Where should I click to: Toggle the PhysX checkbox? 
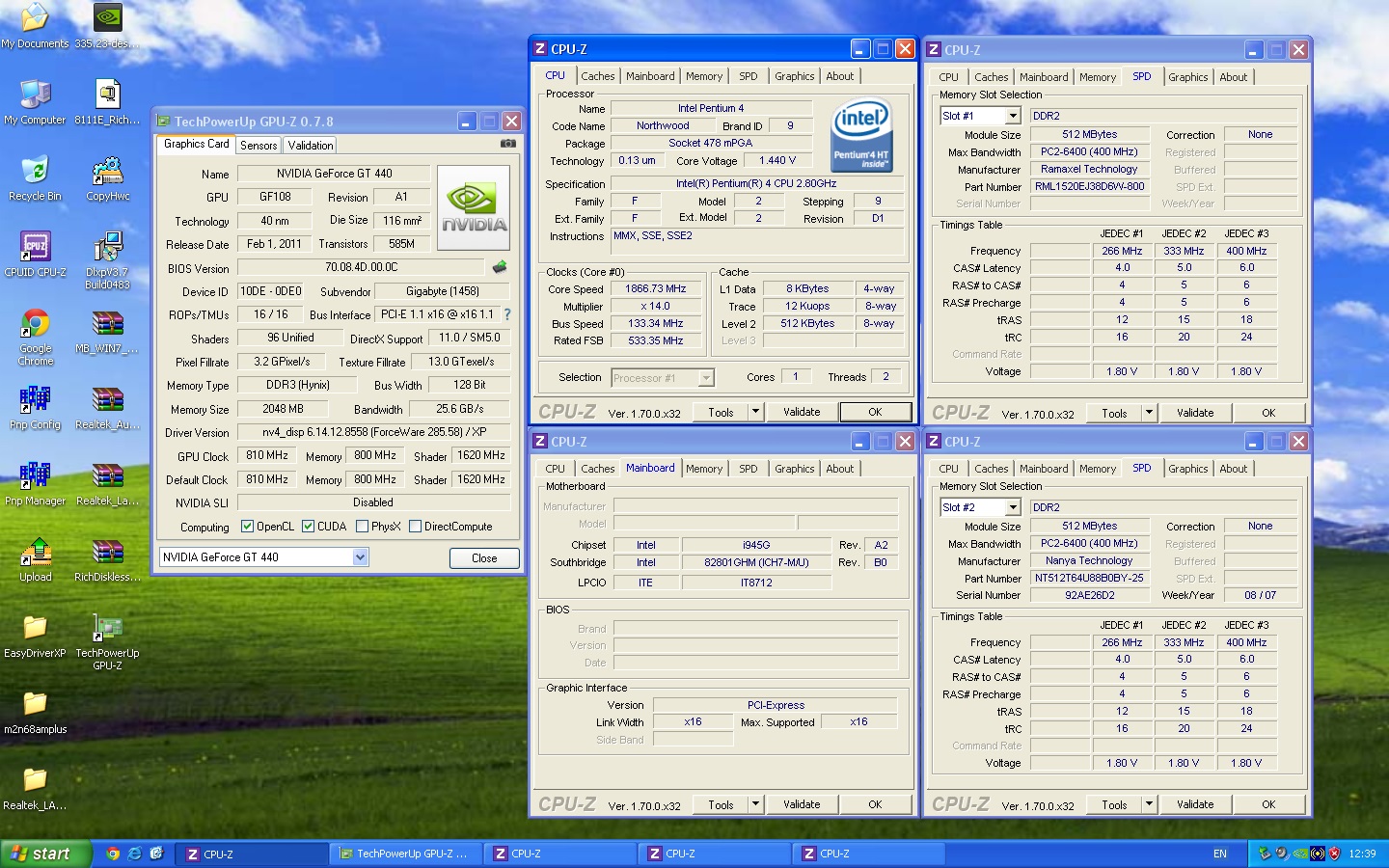(362, 527)
